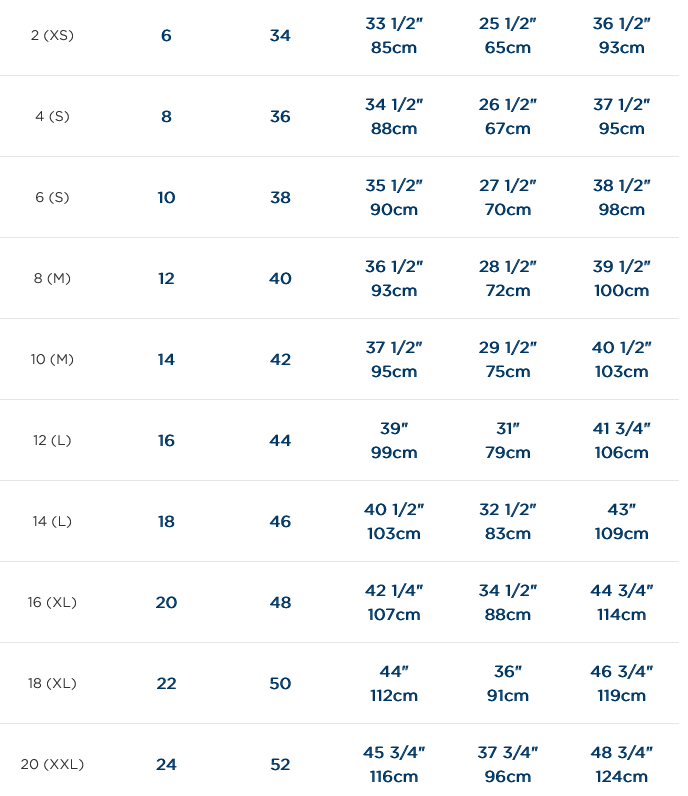Select the 124cm measurement cell

tap(621, 777)
